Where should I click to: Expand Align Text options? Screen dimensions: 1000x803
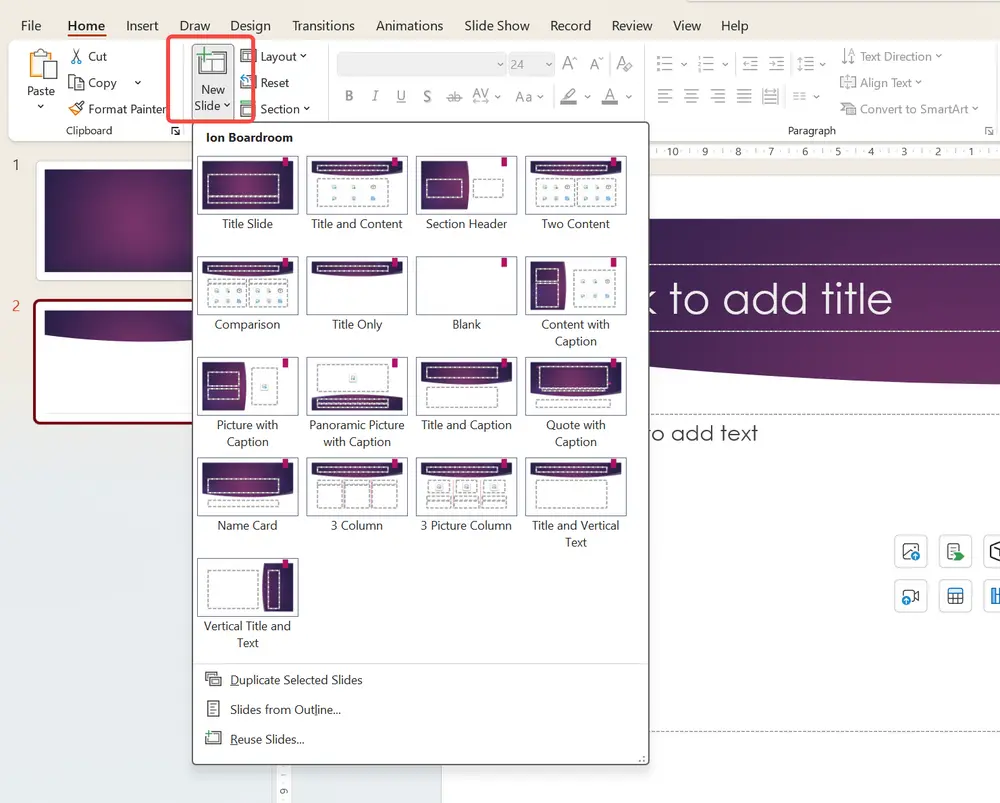pos(881,83)
